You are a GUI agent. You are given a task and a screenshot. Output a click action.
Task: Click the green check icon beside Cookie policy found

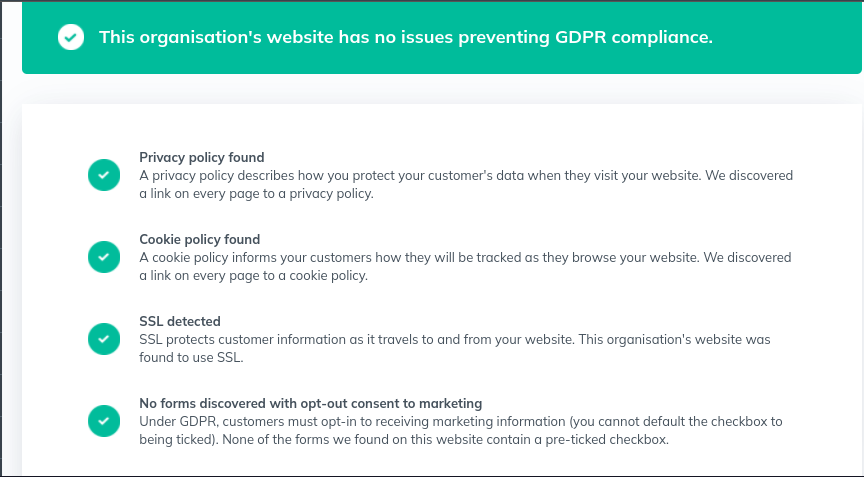103,257
